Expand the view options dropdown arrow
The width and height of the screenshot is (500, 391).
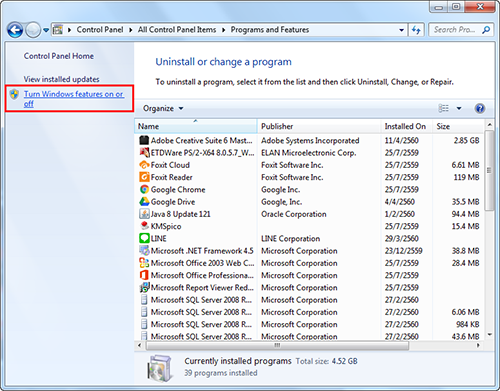pyautogui.click(x=459, y=108)
